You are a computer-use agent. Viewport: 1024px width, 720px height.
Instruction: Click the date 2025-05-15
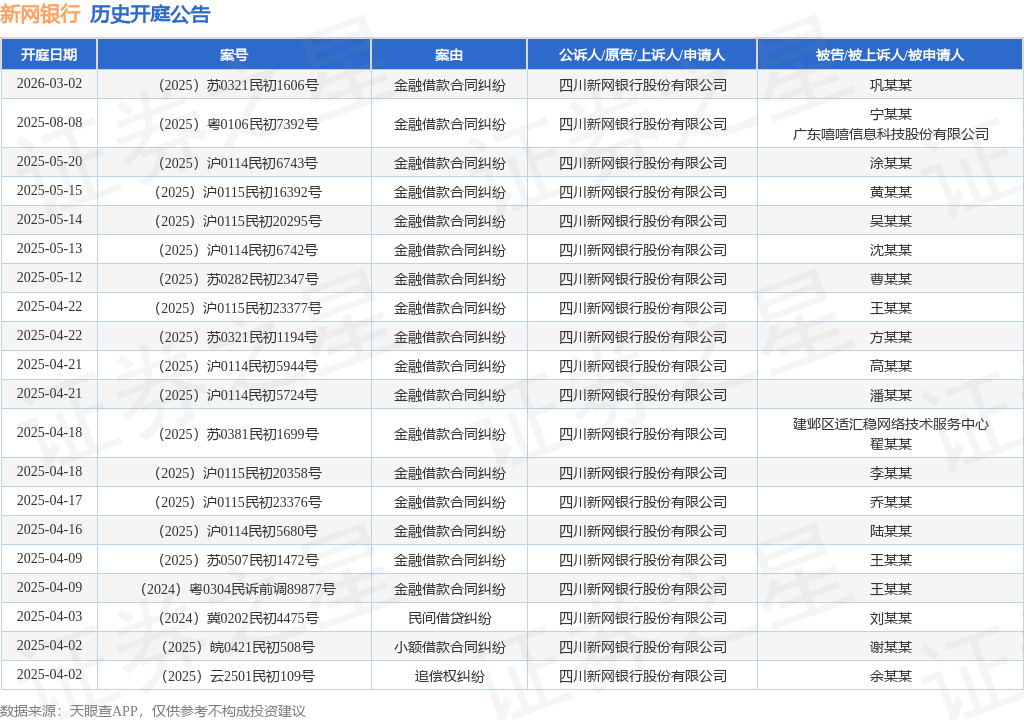[49, 191]
